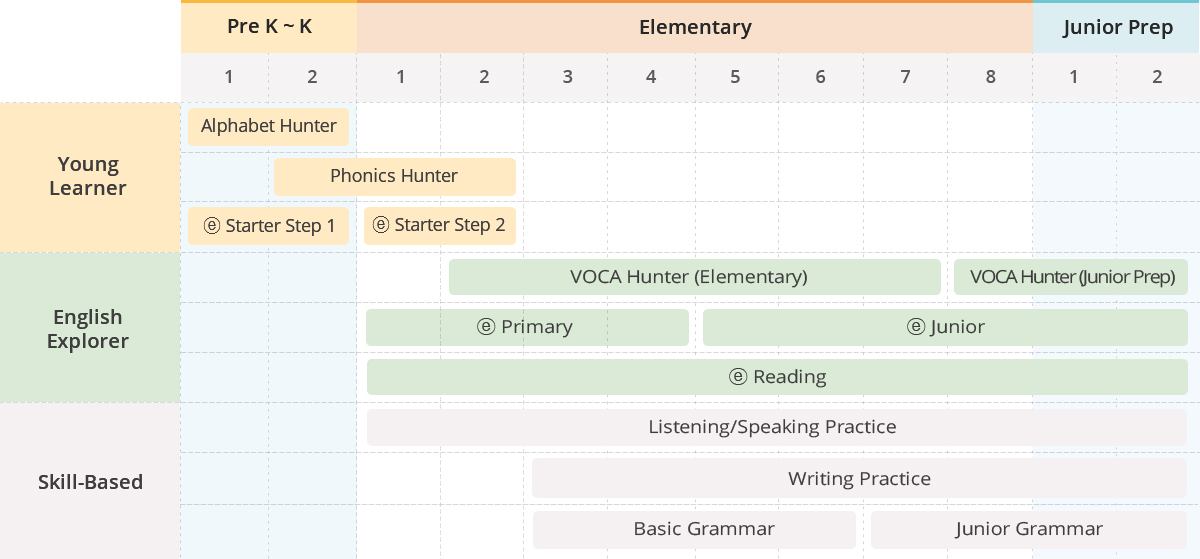This screenshot has height=559, width=1200.
Task: Click the Pre K ~ K header
Action: [269, 27]
